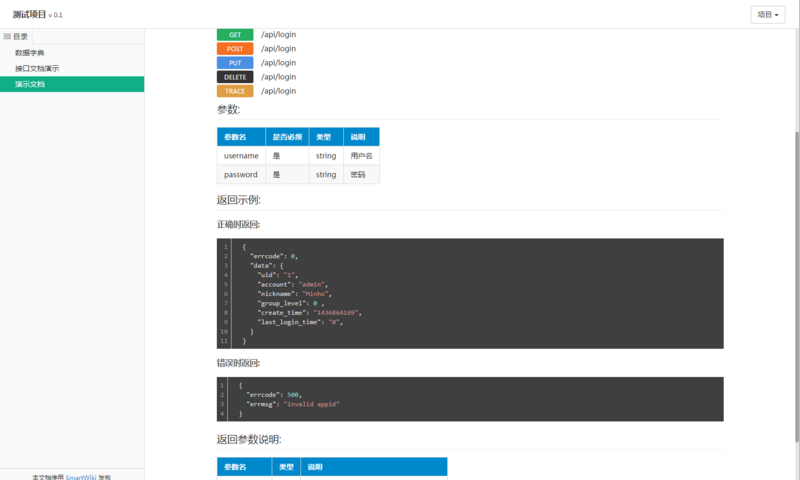Open the 项目 dropdown menu
The height and width of the screenshot is (480, 800).
[x=767, y=15]
